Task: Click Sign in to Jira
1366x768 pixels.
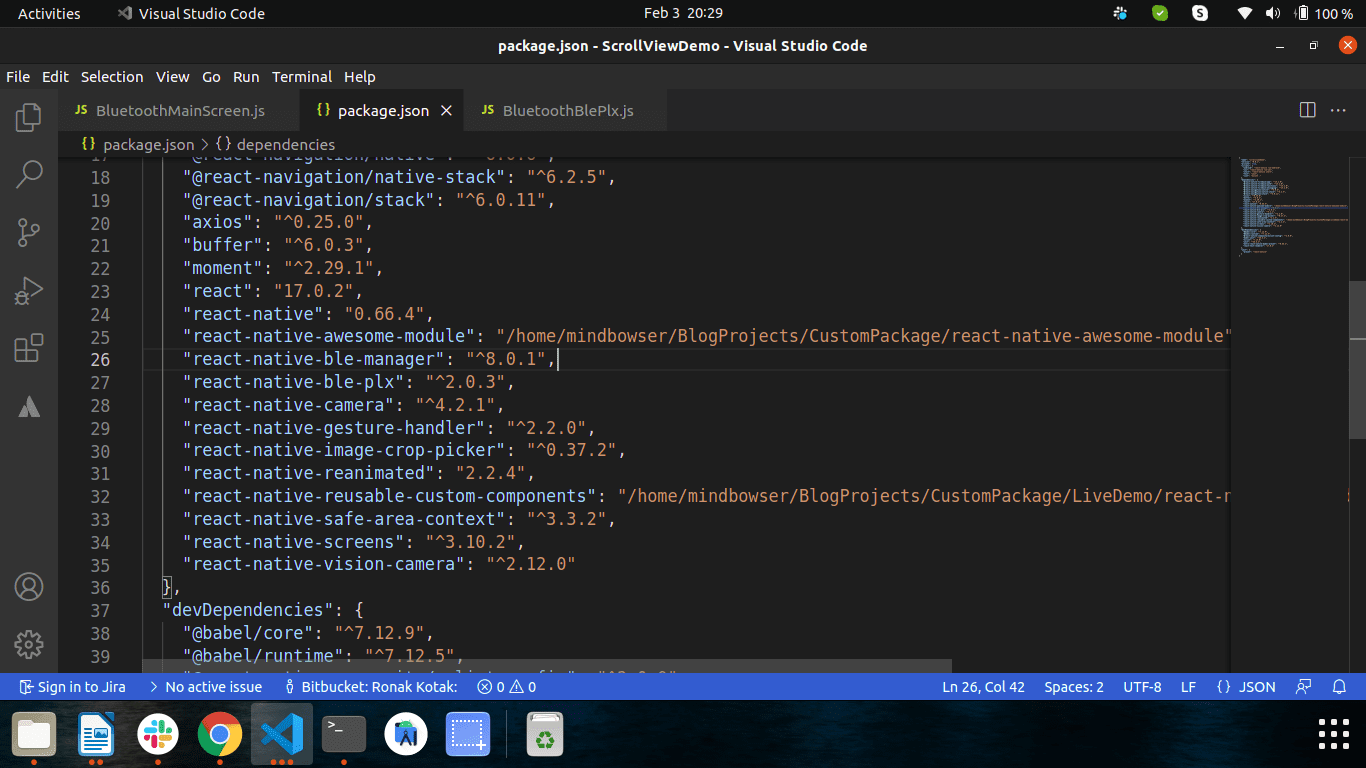Action: pos(72,687)
